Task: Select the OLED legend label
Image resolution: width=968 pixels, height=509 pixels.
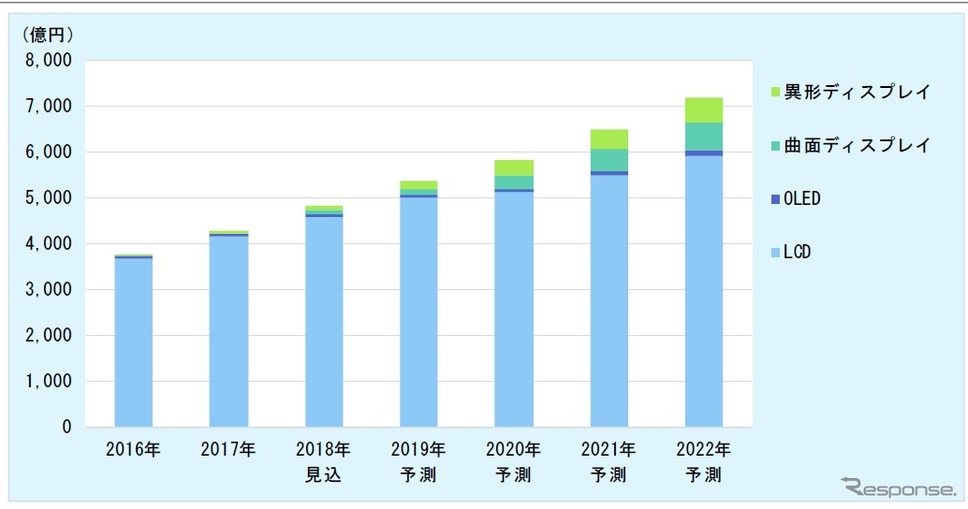Action: [802, 198]
